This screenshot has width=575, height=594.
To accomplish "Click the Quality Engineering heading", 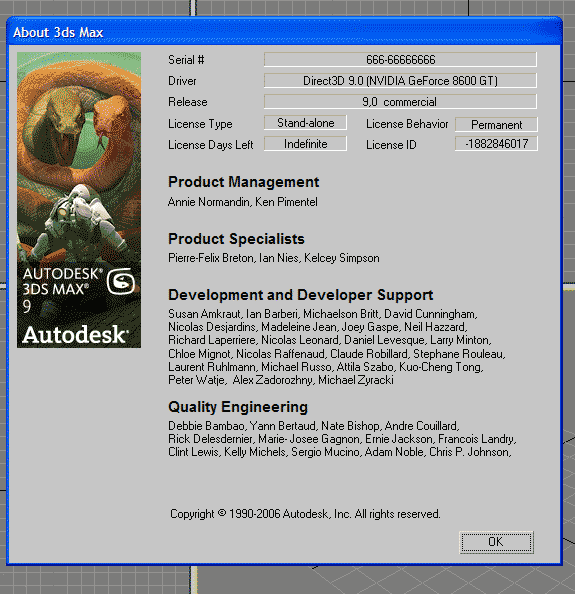I will click(x=238, y=407).
